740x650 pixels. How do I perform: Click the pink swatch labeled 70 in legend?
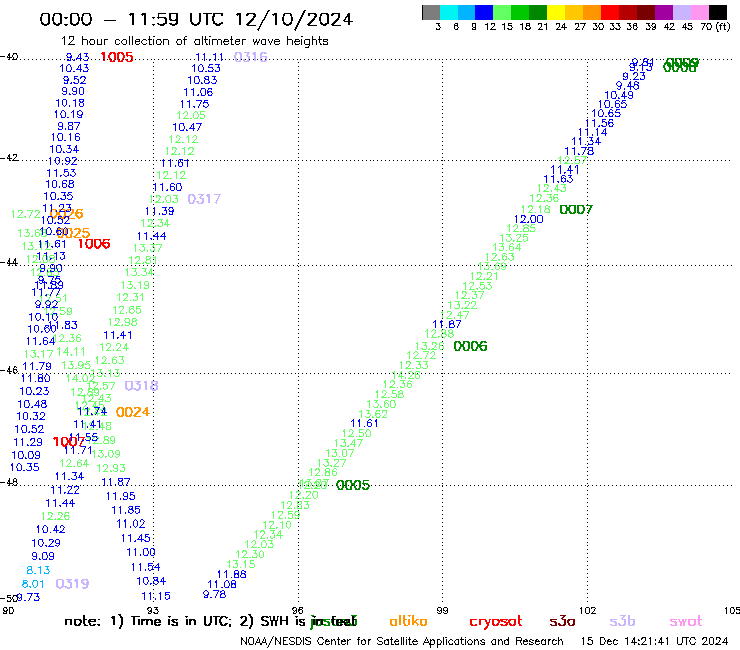tap(699, 12)
